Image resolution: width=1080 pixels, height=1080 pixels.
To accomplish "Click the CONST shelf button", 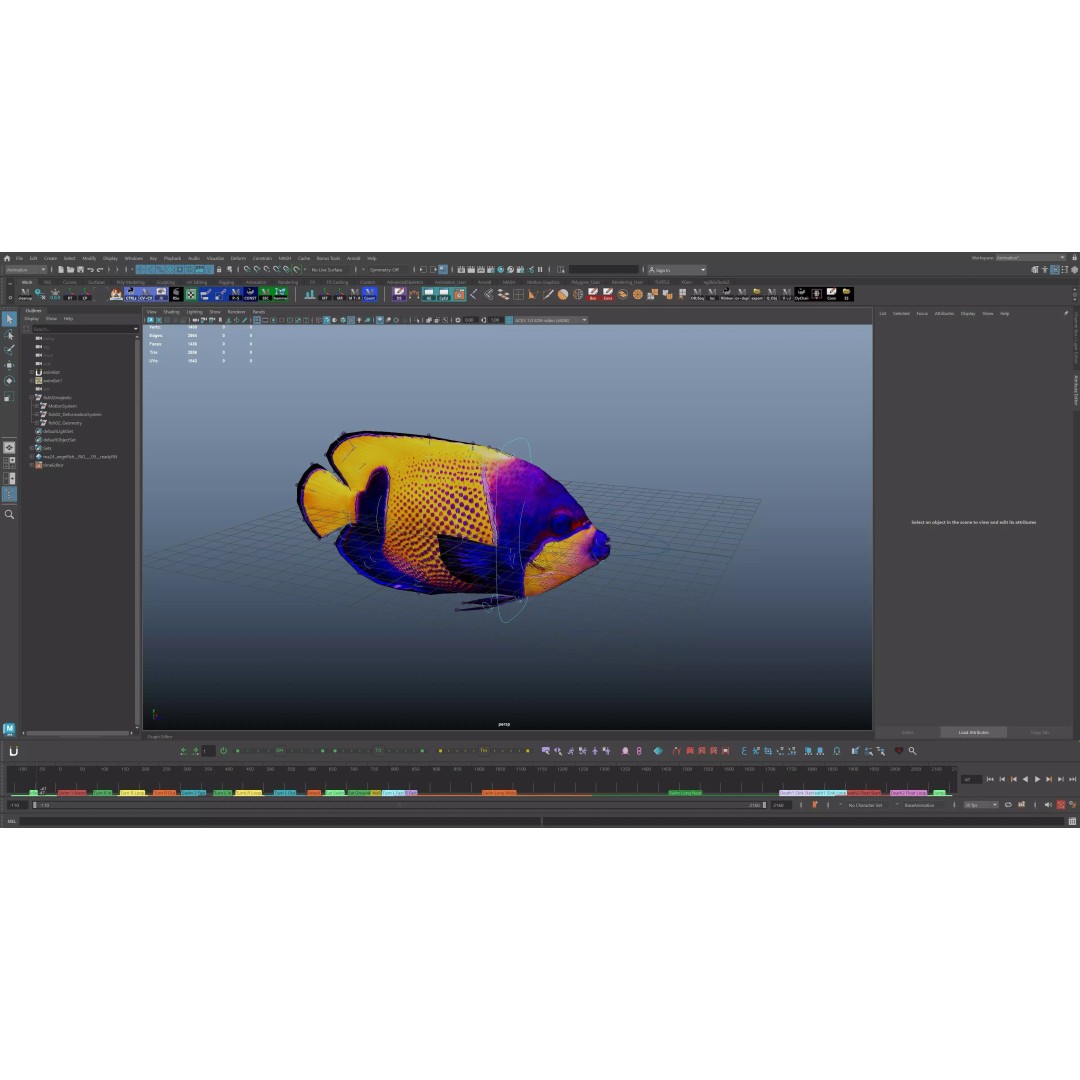I will click(250, 294).
